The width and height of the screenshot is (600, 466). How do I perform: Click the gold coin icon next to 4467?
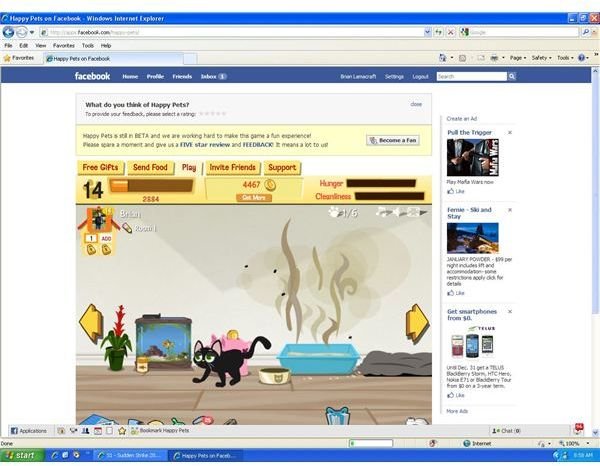(270, 185)
